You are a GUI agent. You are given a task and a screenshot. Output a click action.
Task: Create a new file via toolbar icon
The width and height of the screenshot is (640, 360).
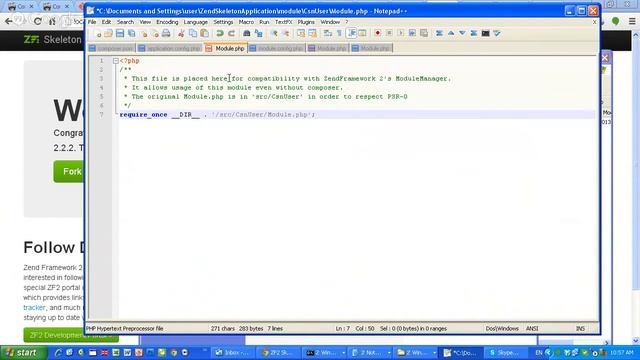point(97,33)
